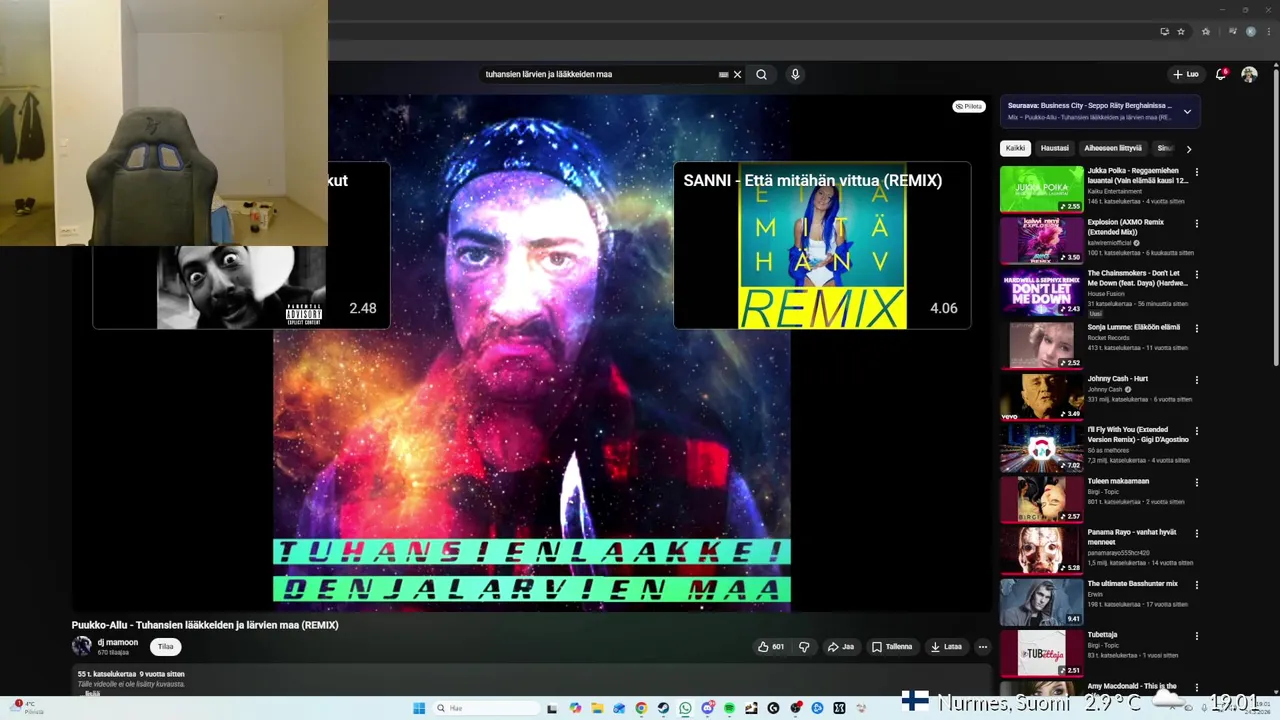This screenshot has width=1280, height=720.
Task: Like the video with thumbs up
Action: 771,647
